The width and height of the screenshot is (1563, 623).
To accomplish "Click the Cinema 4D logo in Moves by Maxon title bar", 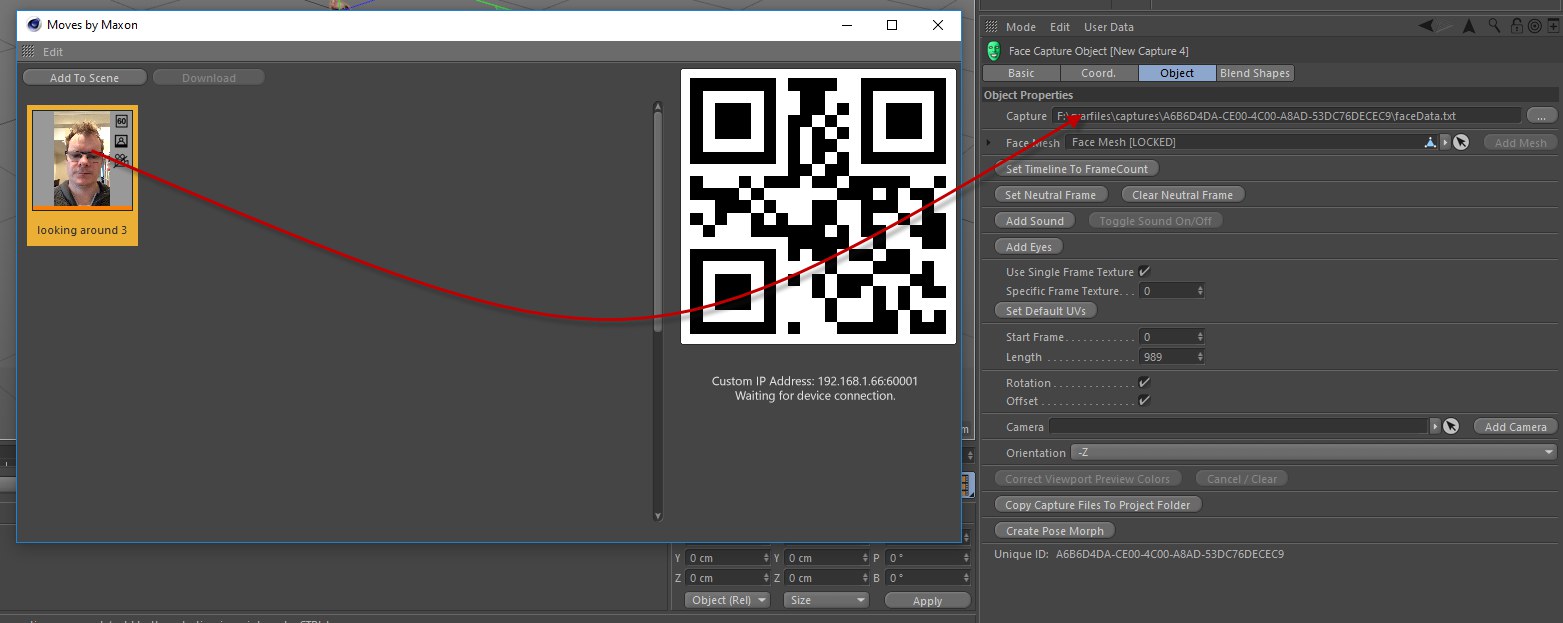I will pyautogui.click(x=34, y=25).
